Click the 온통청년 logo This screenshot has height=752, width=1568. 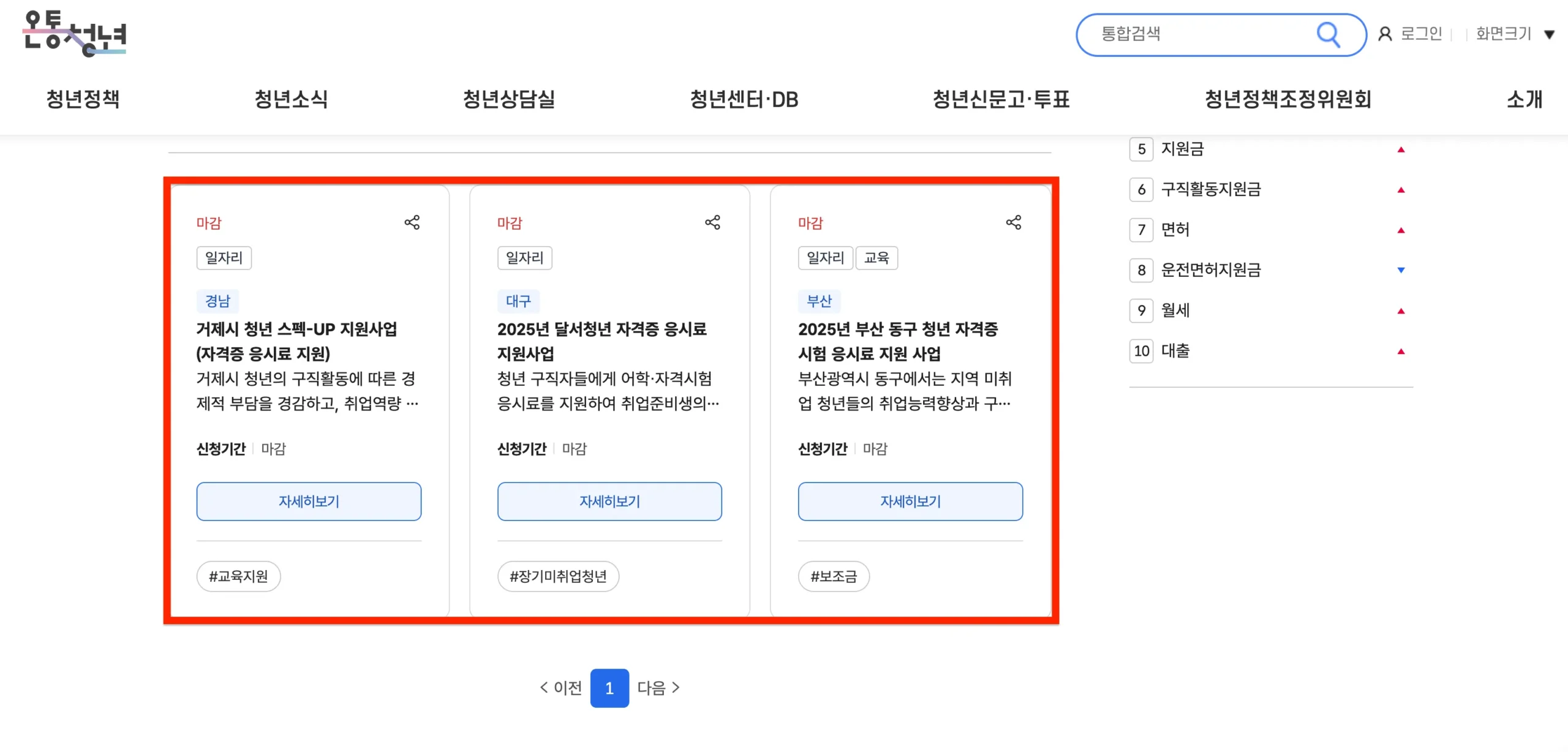coord(75,34)
